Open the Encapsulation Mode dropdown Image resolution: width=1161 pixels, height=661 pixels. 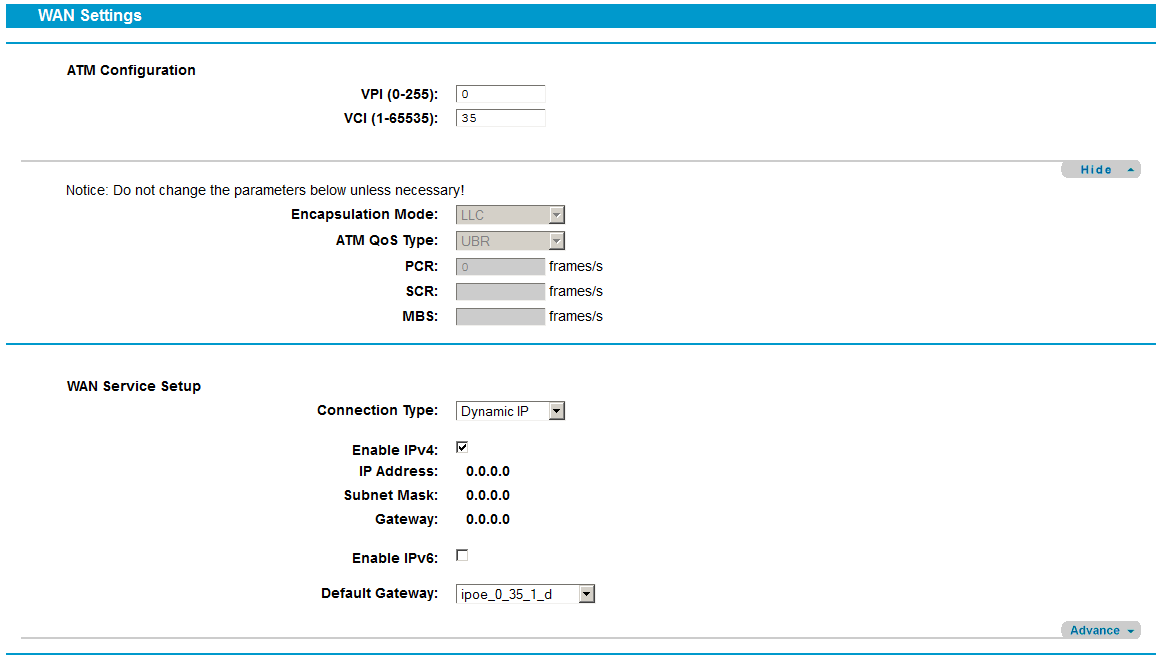tap(509, 214)
